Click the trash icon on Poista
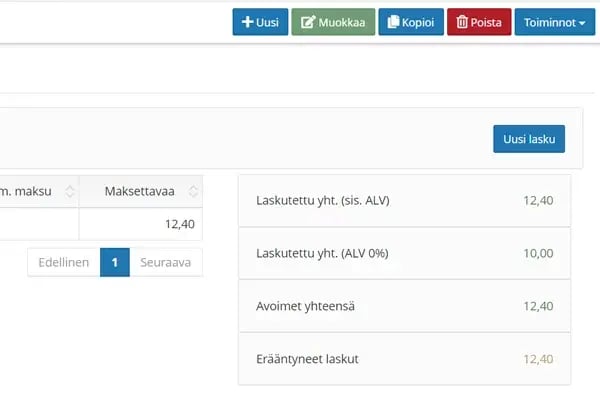 [x=462, y=22]
